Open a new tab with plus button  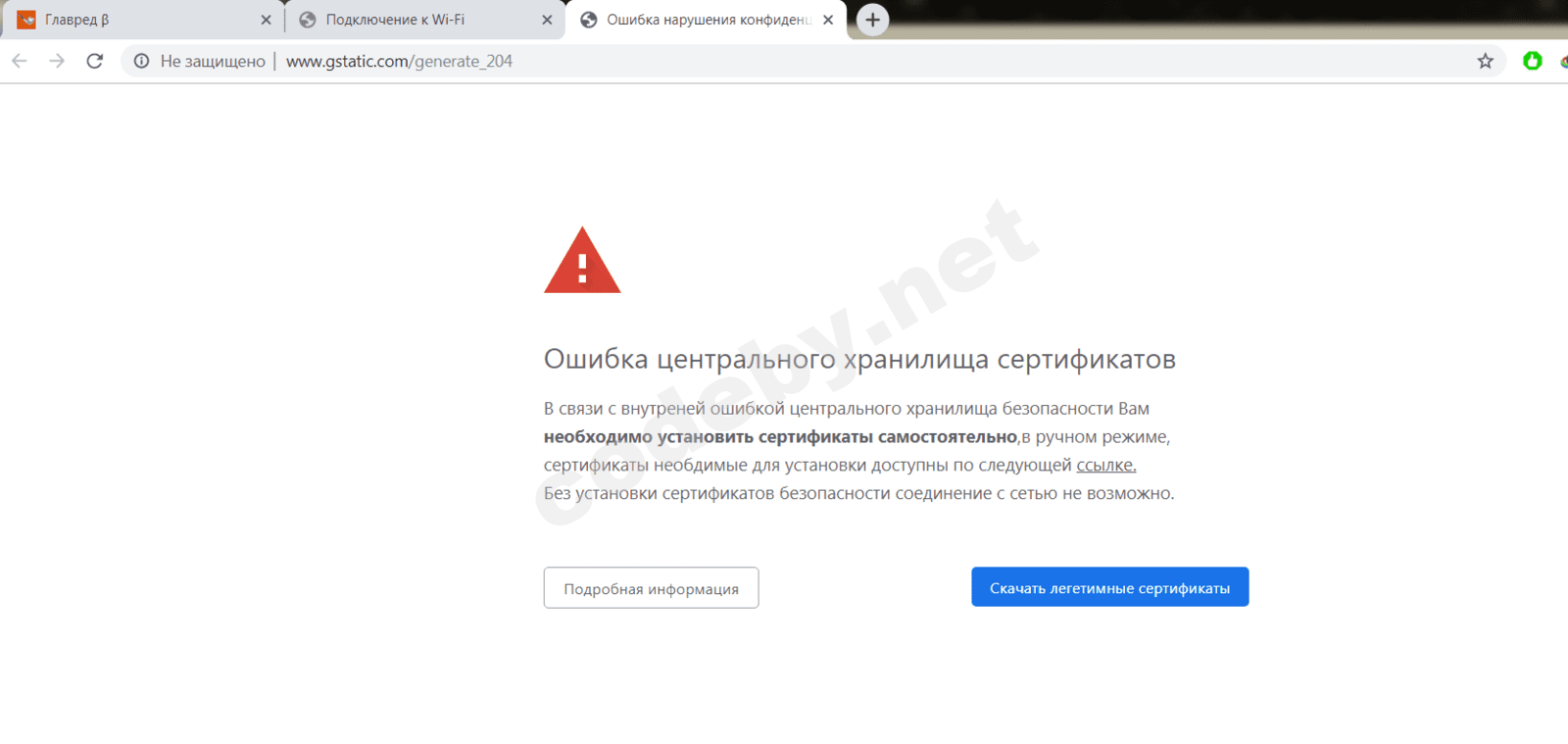[x=872, y=20]
